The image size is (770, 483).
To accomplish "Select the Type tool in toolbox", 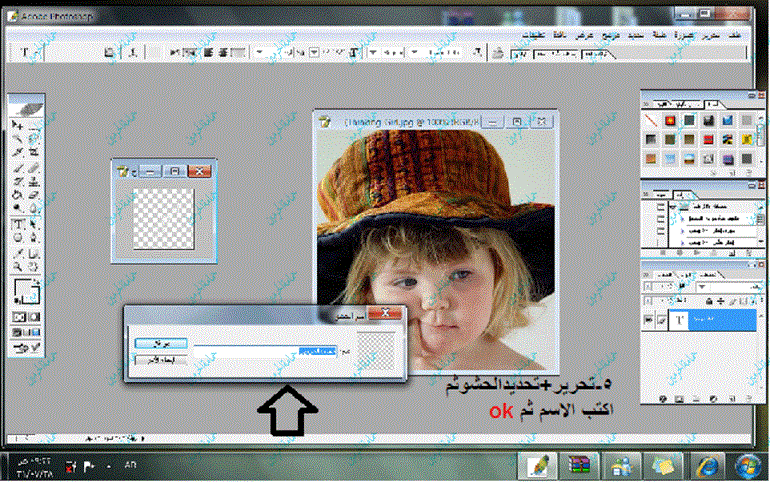I will (x=17, y=225).
